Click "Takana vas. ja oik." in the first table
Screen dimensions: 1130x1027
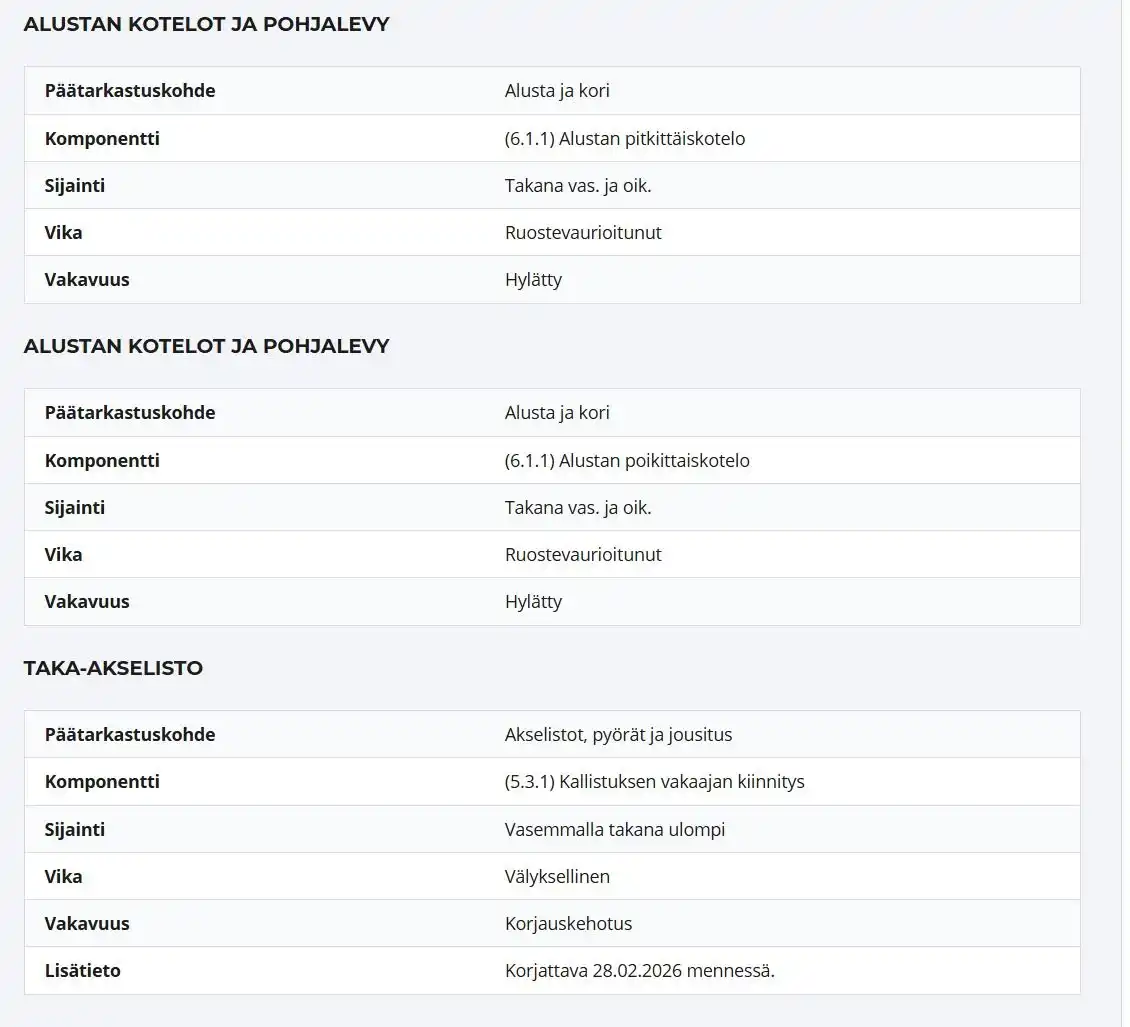(x=578, y=186)
